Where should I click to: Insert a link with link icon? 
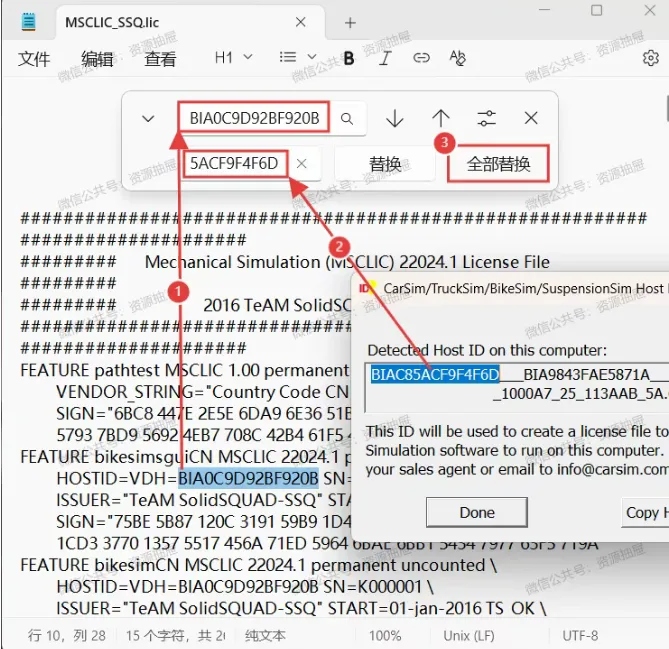(421, 58)
